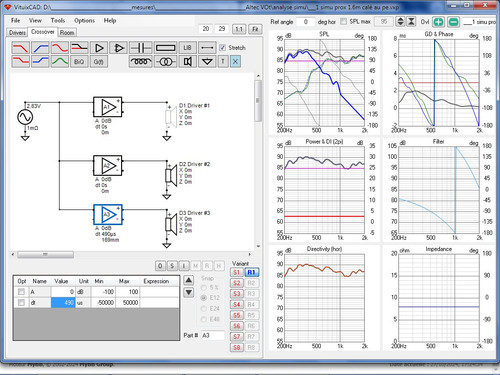
Task: Select the wire connection tool
Action: coord(207,48)
